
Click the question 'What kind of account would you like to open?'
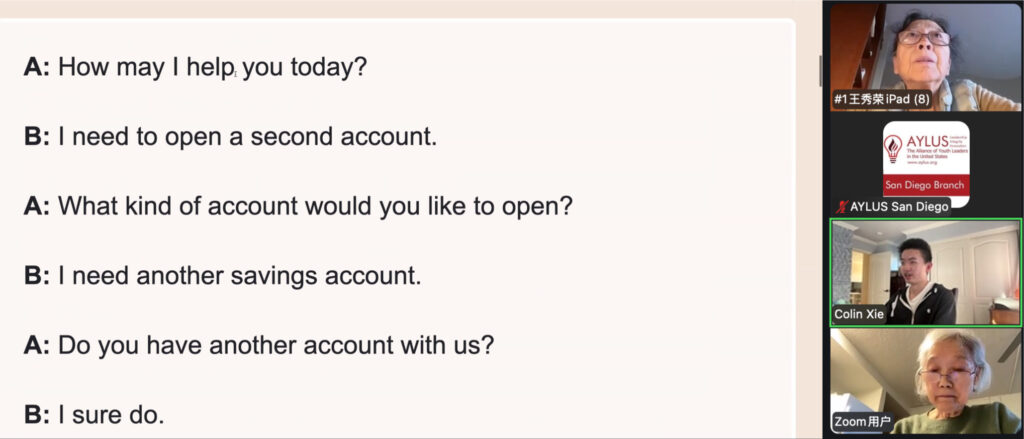pyautogui.click(x=315, y=206)
